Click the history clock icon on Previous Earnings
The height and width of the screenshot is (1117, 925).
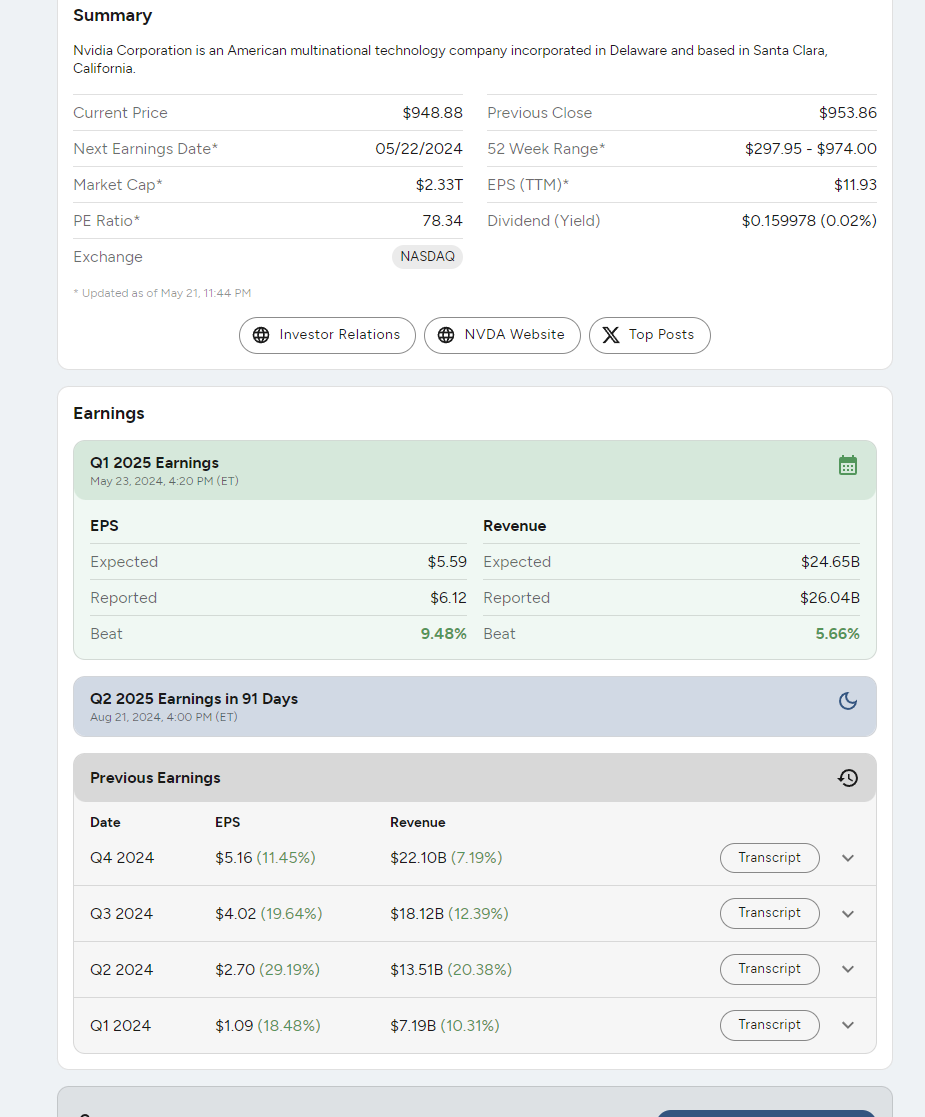[848, 778]
